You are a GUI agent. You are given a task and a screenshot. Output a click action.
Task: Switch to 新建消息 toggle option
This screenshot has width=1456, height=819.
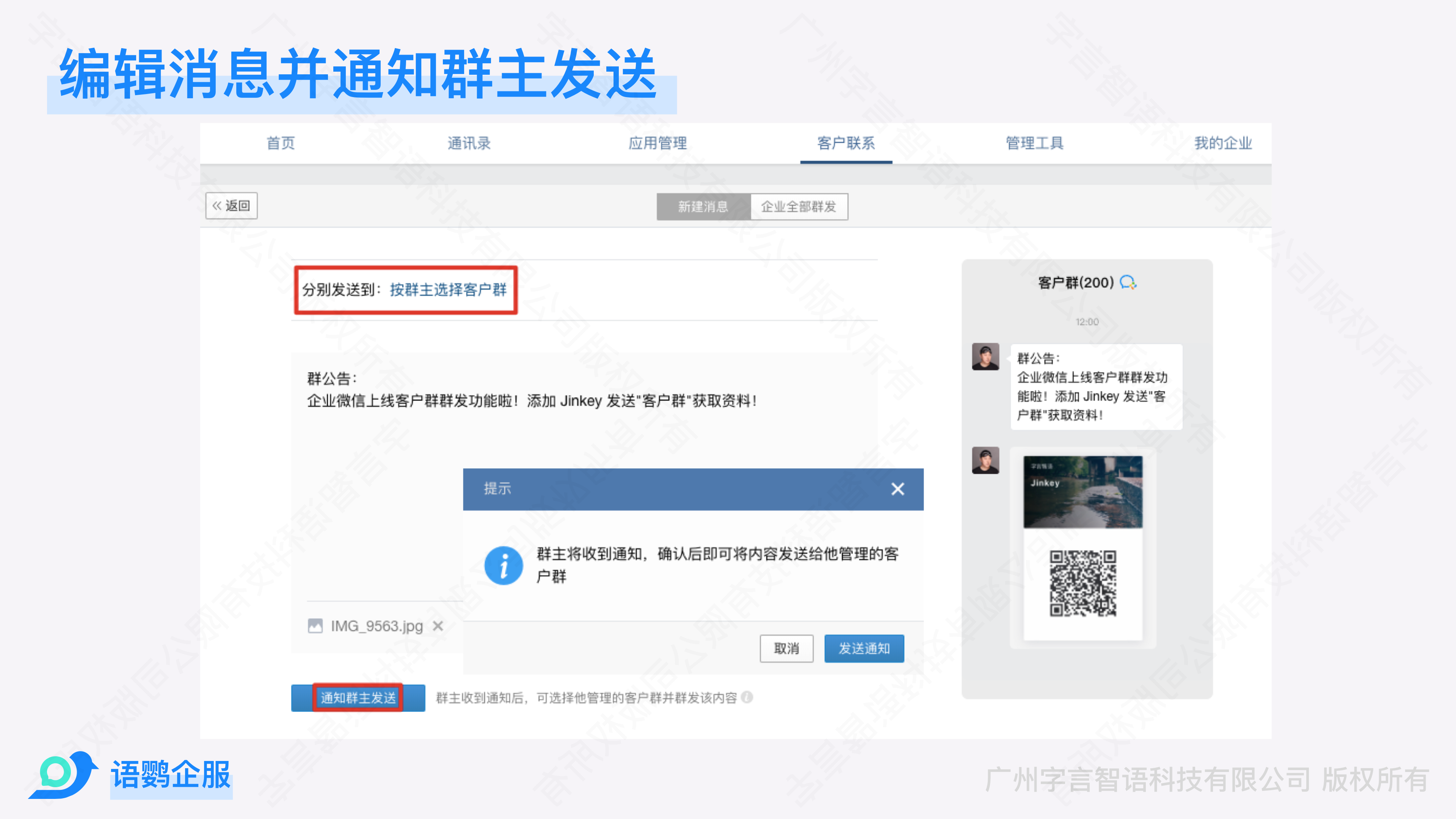(703, 207)
